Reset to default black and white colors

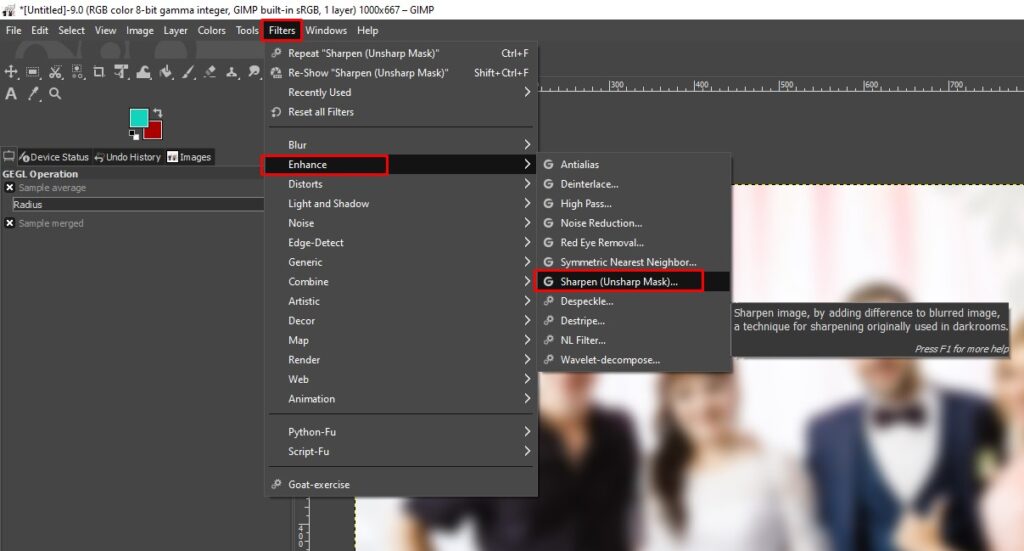coord(134,135)
